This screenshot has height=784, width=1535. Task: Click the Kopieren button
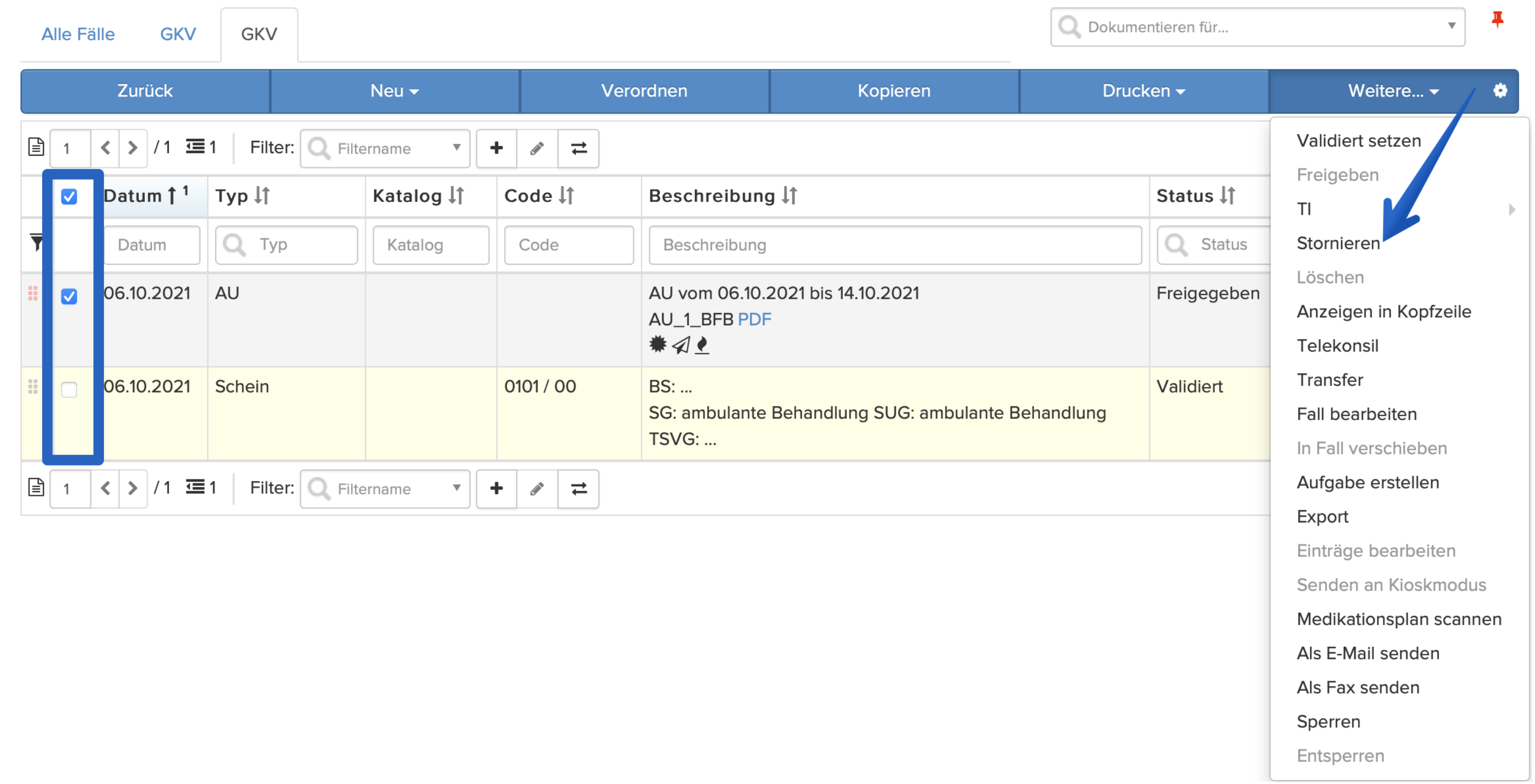point(894,91)
